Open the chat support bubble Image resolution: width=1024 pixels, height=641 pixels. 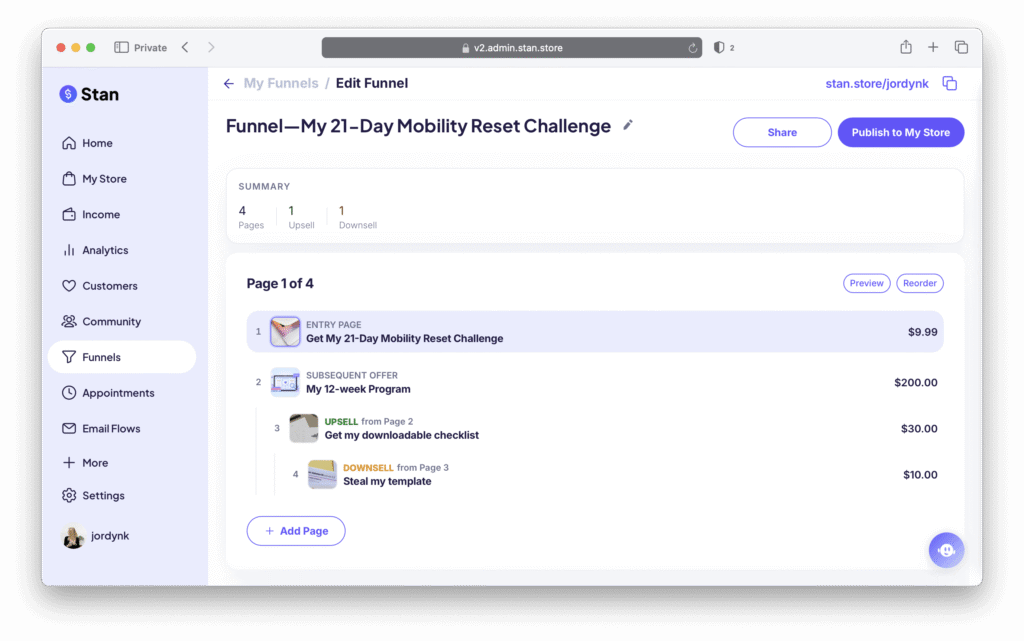[x=946, y=550]
